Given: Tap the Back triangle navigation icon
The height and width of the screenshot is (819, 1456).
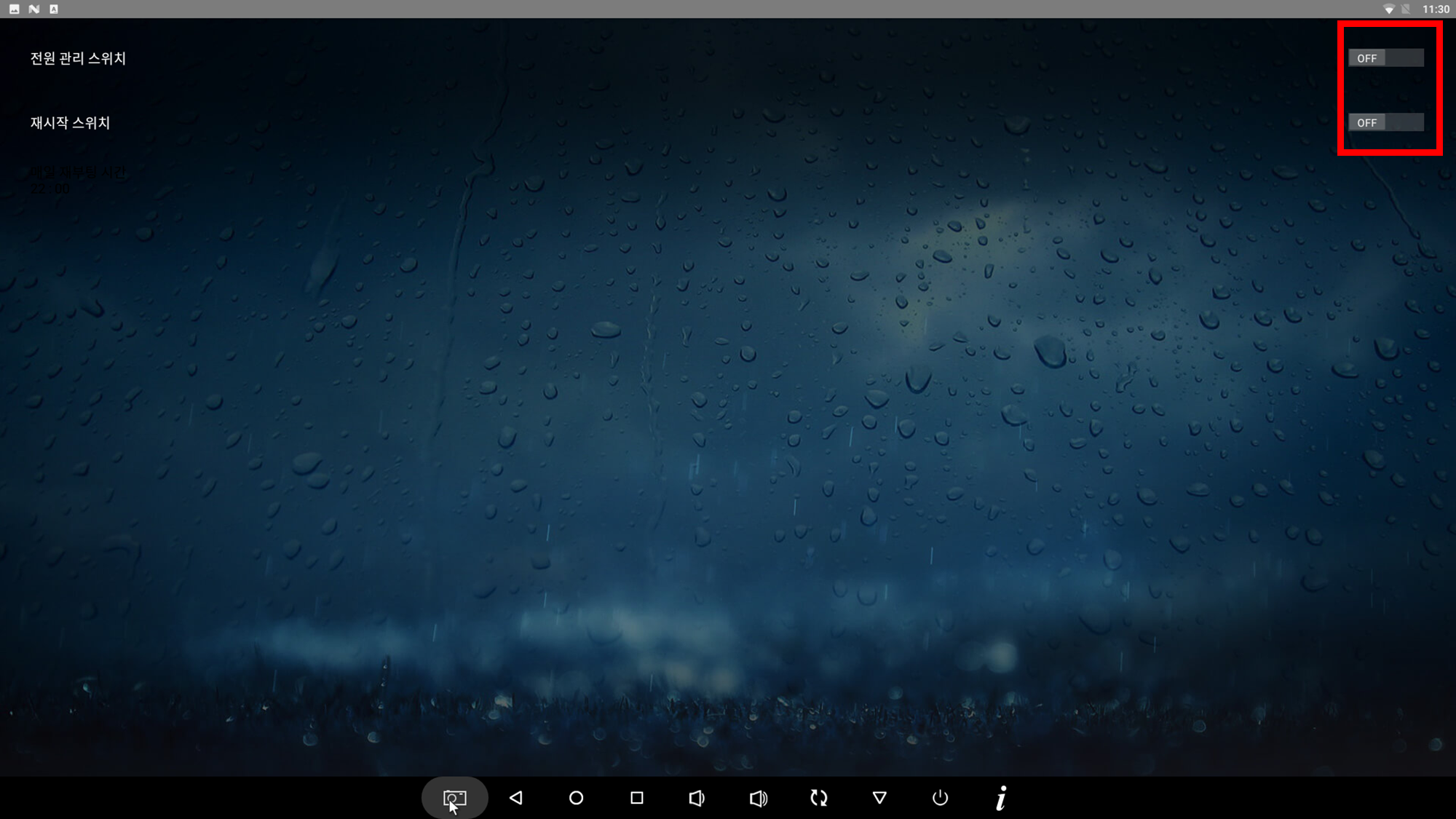Looking at the screenshot, I should click(x=515, y=798).
